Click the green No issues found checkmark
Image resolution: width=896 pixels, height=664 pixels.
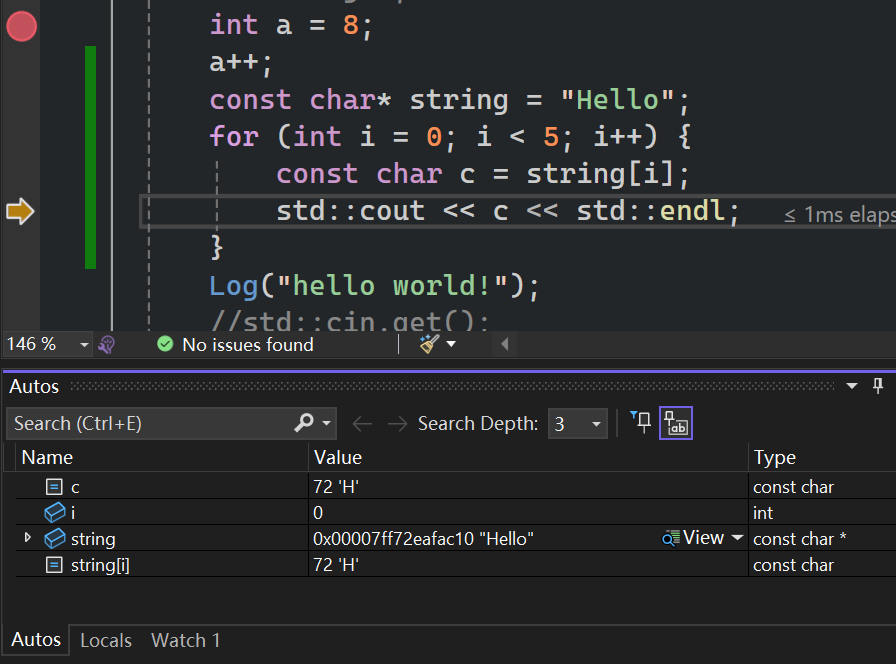click(x=165, y=345)
